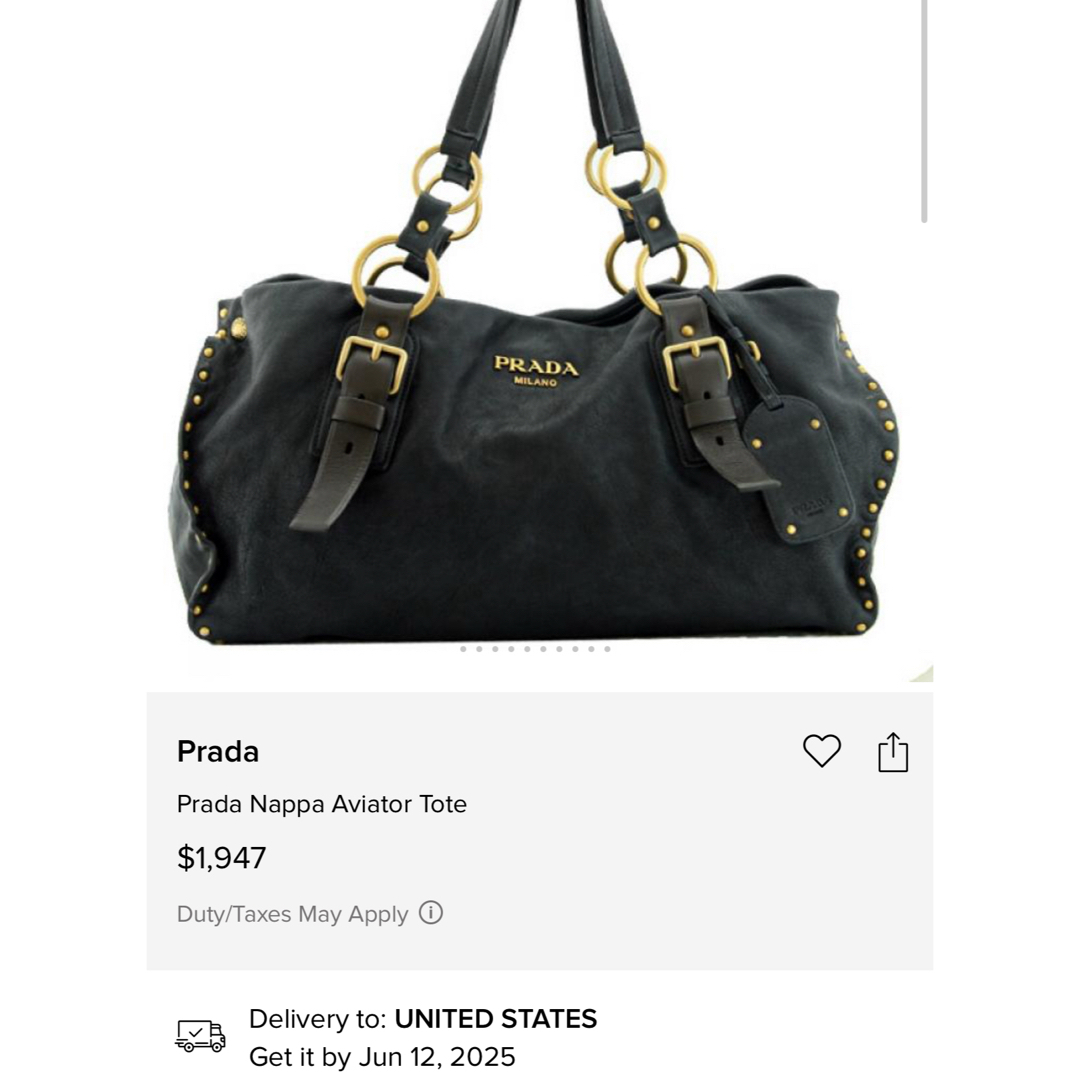This screenshot has height=1080, width=1080.
Task: Click the gold PRADA MILANO logo on bag
Action: pos(536,371)
